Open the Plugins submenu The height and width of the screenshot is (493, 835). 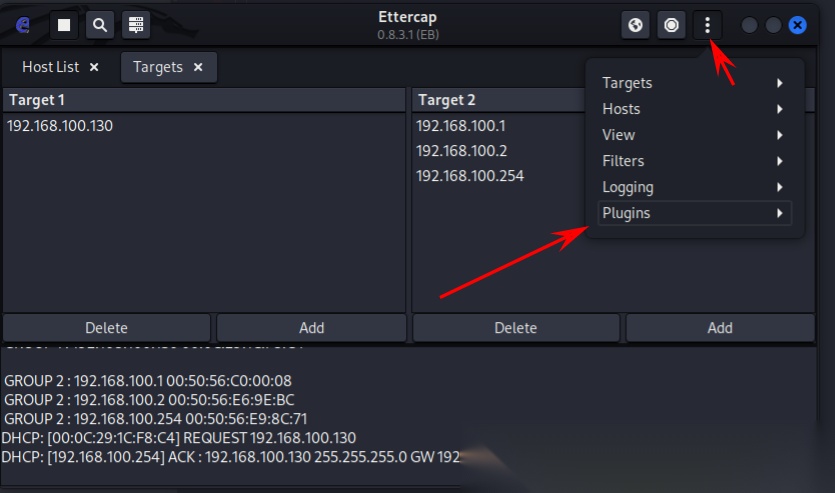tap(694, 213)
